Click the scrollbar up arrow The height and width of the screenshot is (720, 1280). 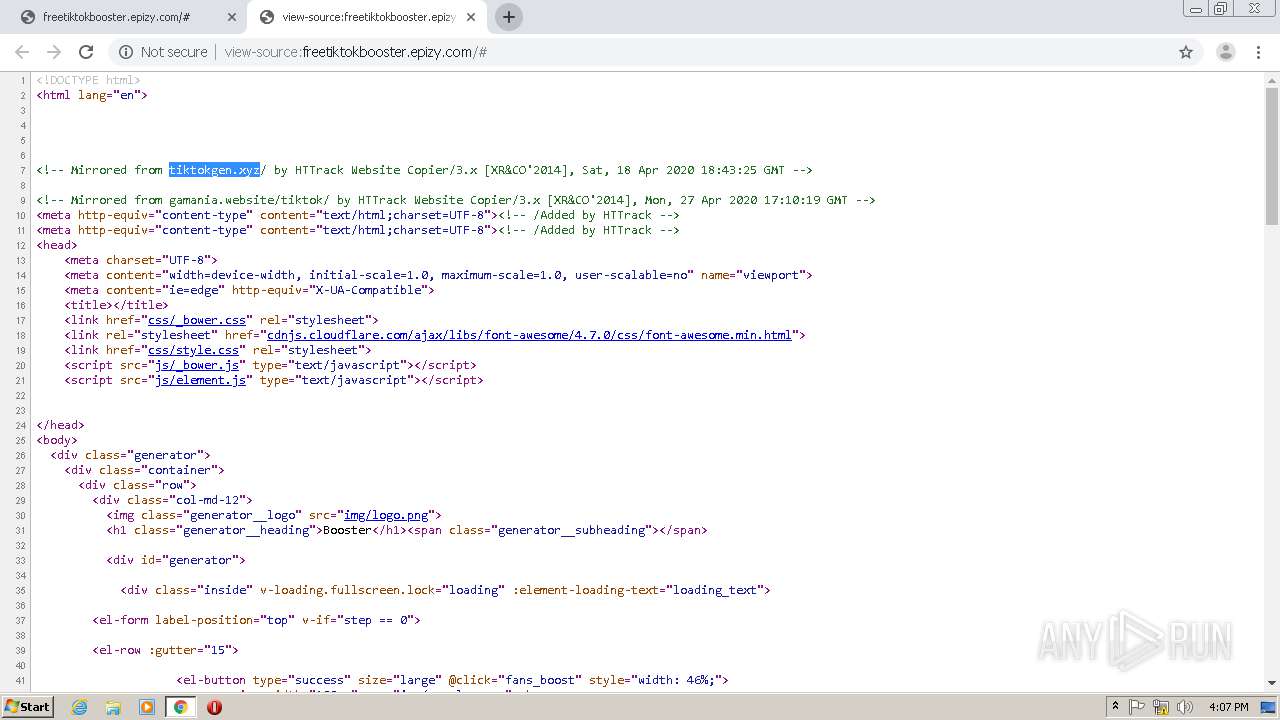click(x=1272, y=79)
